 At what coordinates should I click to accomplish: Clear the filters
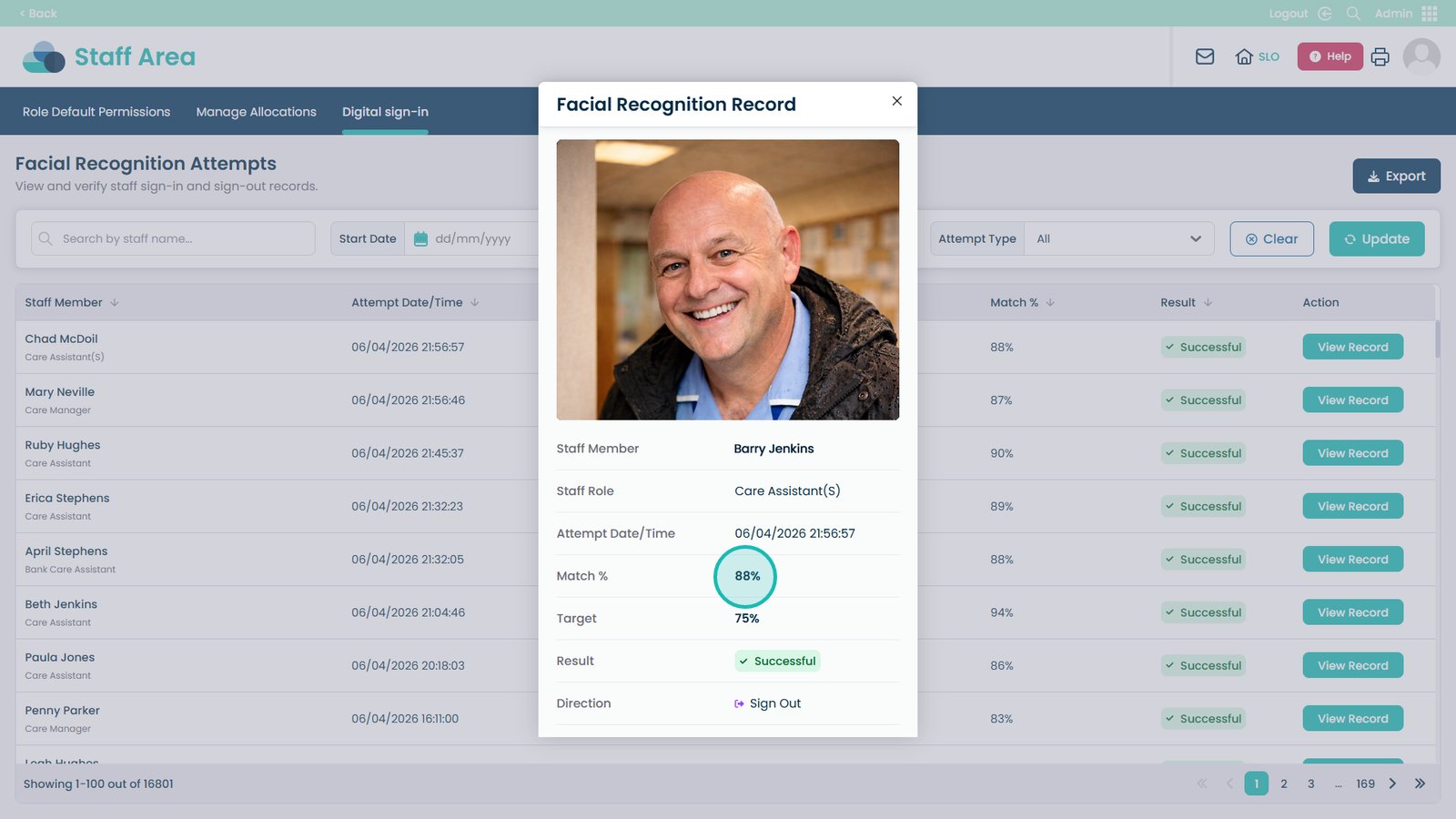(1271, 238)
